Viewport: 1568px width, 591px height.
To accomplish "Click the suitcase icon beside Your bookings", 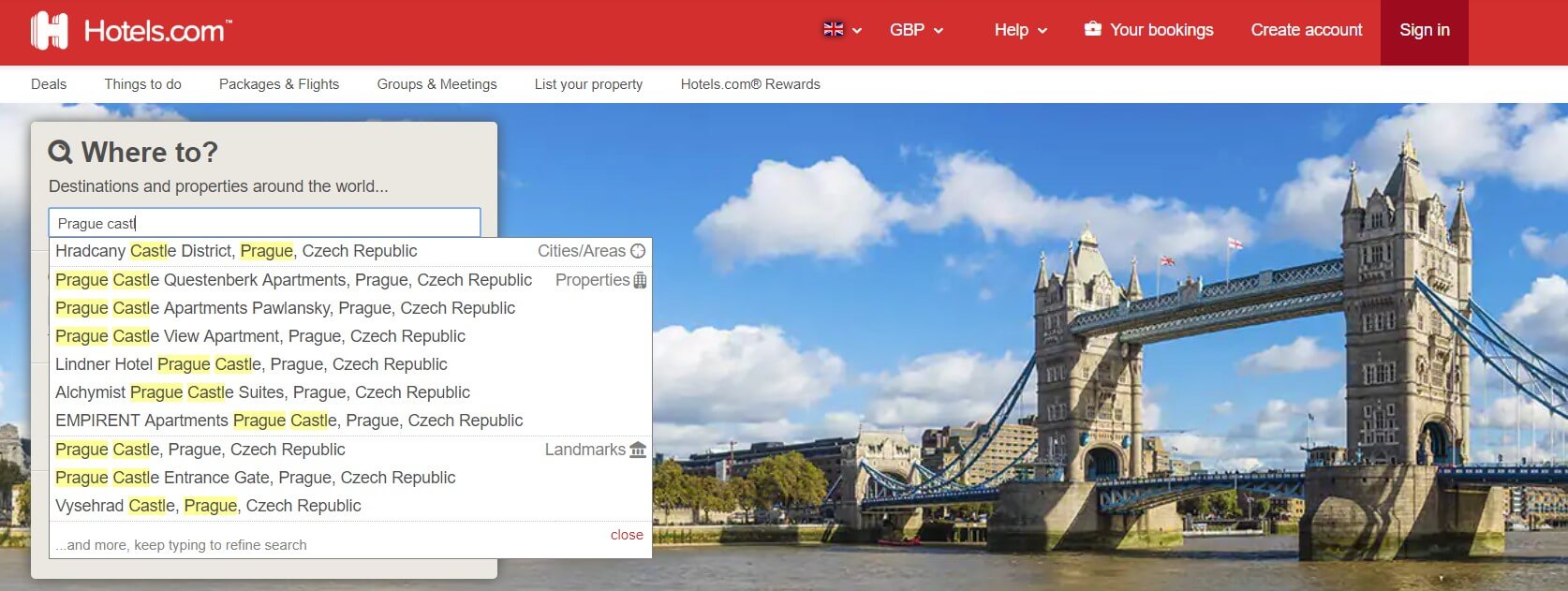I will (1092, 29).
